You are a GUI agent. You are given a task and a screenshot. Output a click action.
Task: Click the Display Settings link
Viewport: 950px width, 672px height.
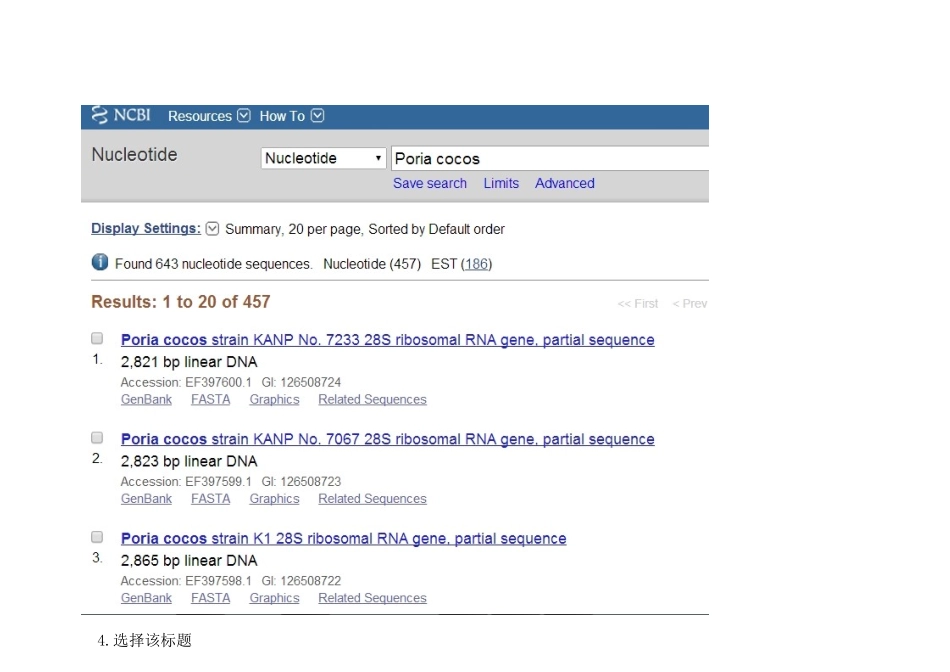pyautogui.click(x=145, y=228)
